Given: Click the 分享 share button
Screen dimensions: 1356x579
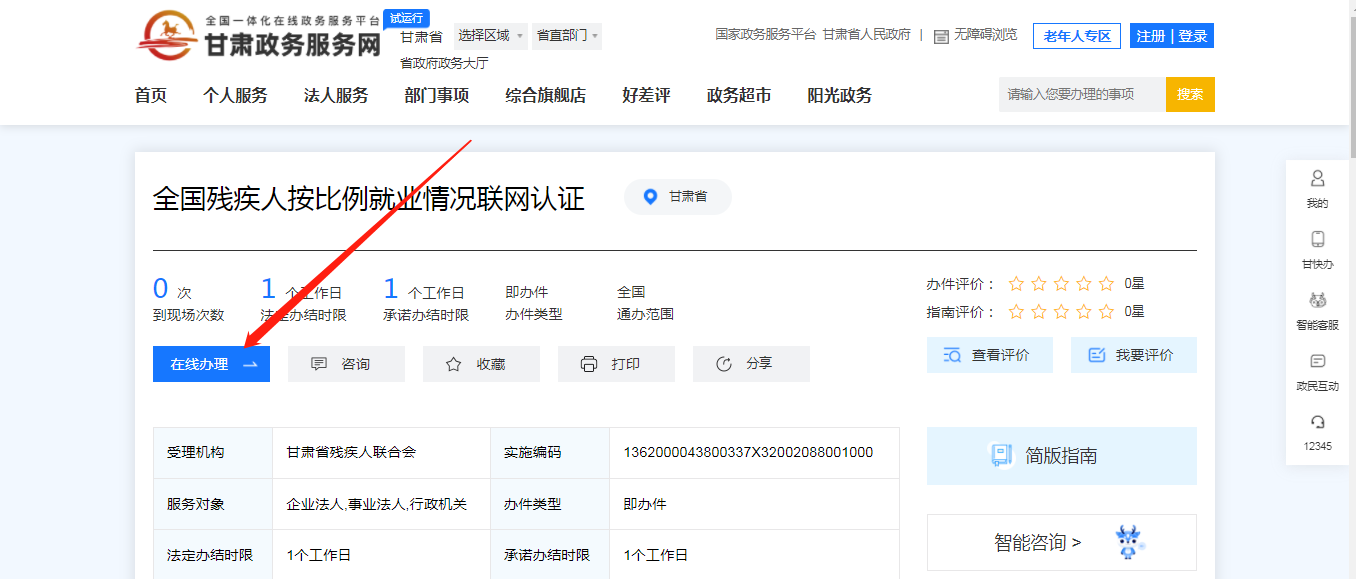Looking at the screenshot, I should click(751, 364).
